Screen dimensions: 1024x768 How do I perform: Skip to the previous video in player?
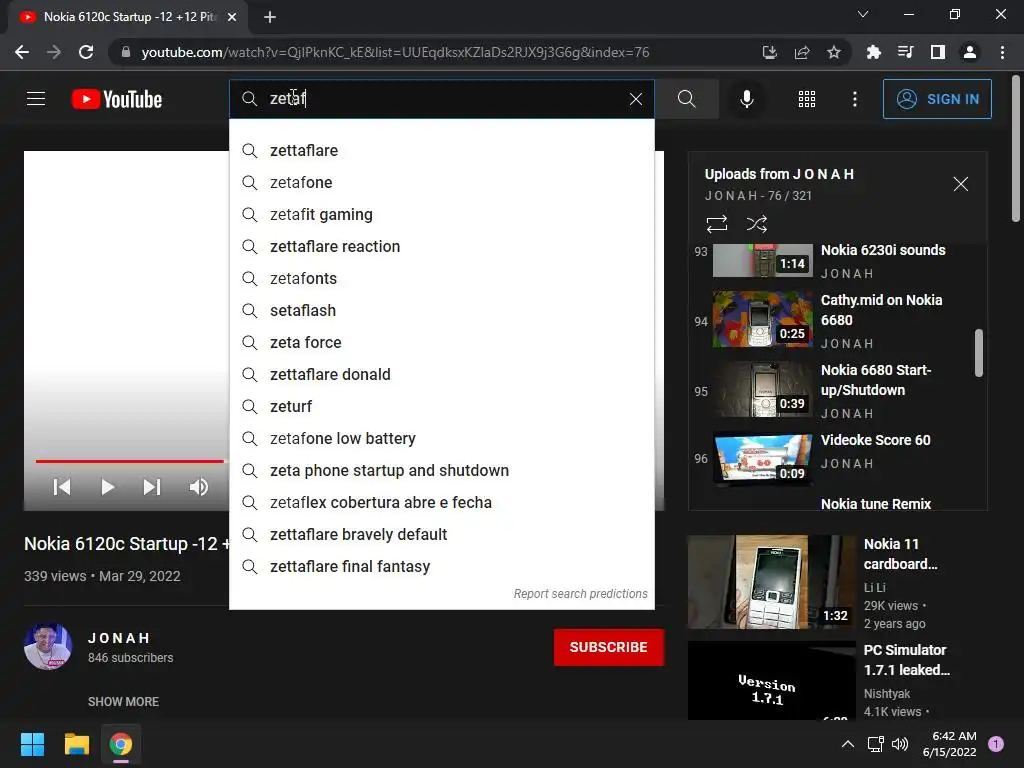pos(62,487)
